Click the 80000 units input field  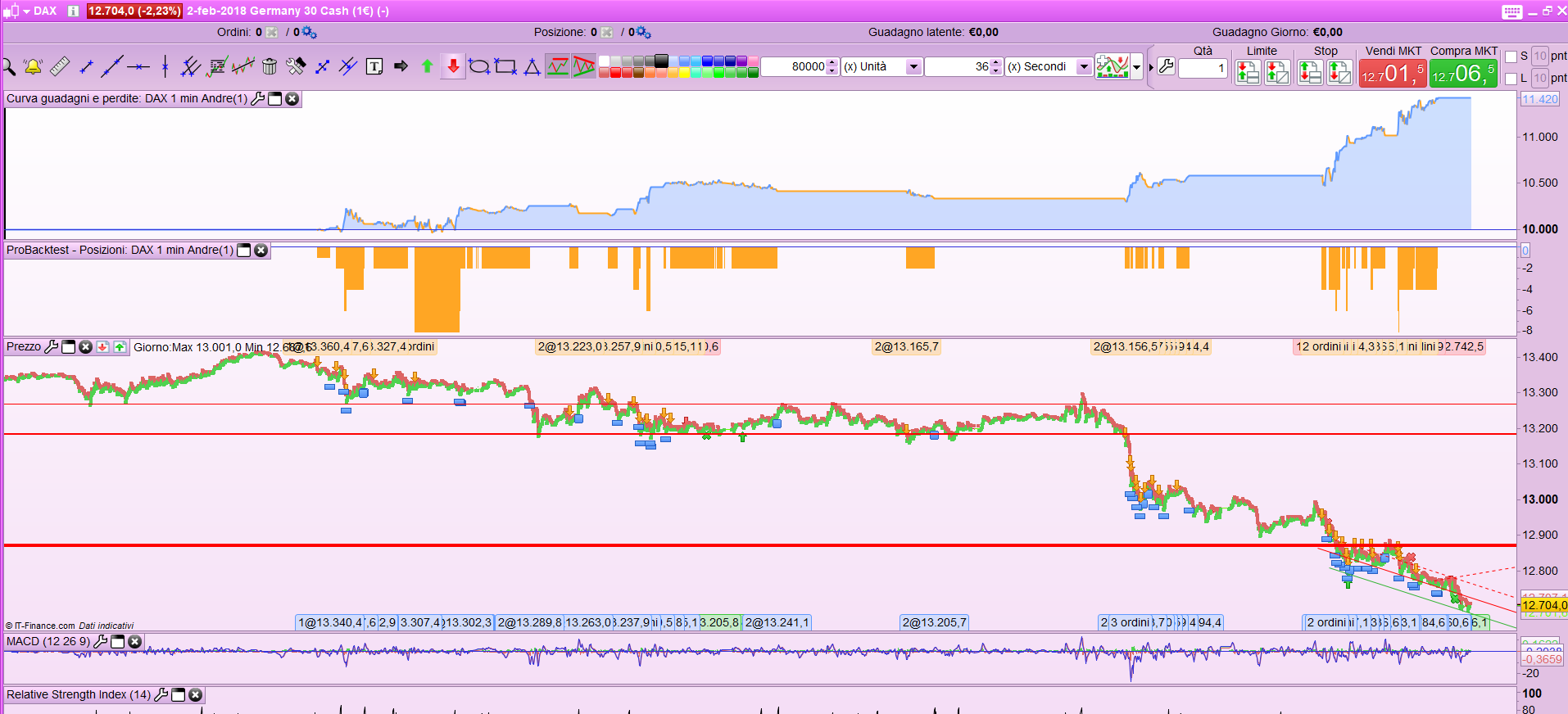tap(794, 67)
